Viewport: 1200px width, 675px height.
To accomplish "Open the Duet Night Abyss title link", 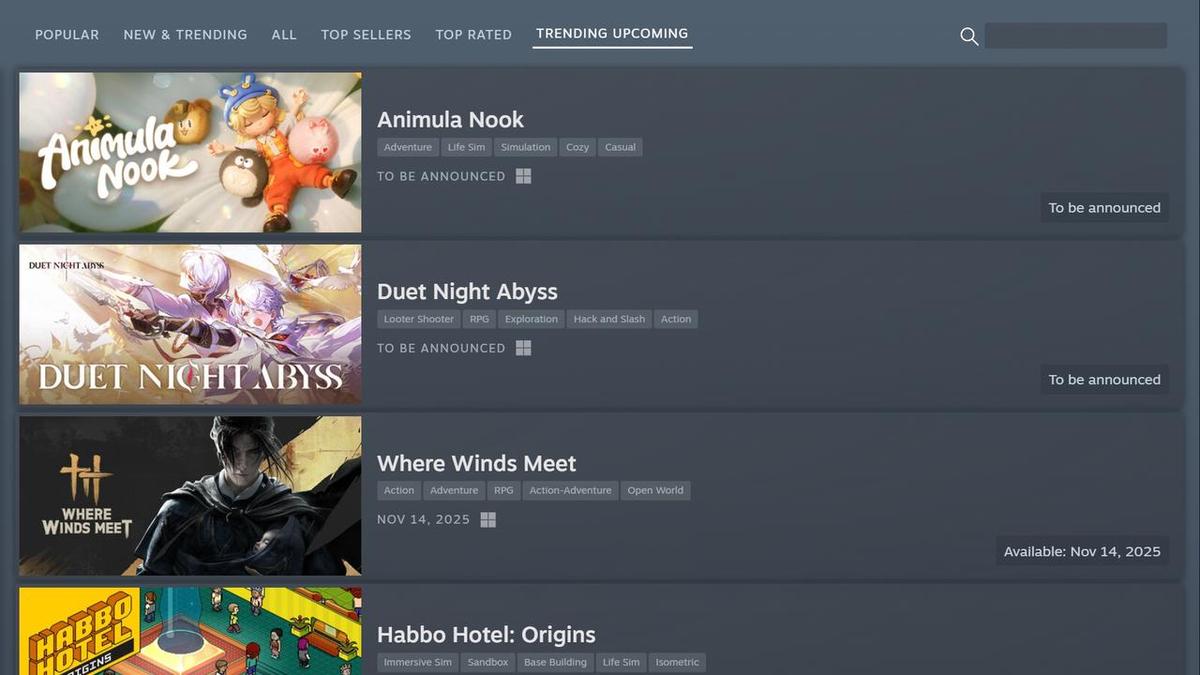I will tap(467, 292).
